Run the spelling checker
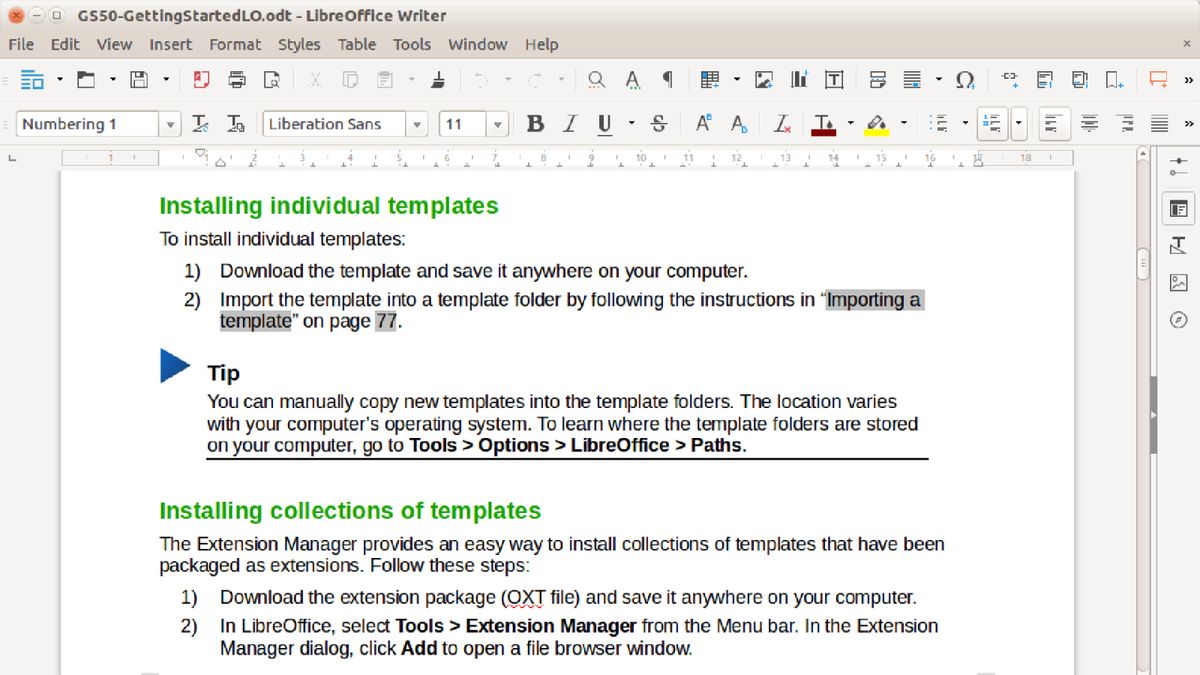 (632, 78)
